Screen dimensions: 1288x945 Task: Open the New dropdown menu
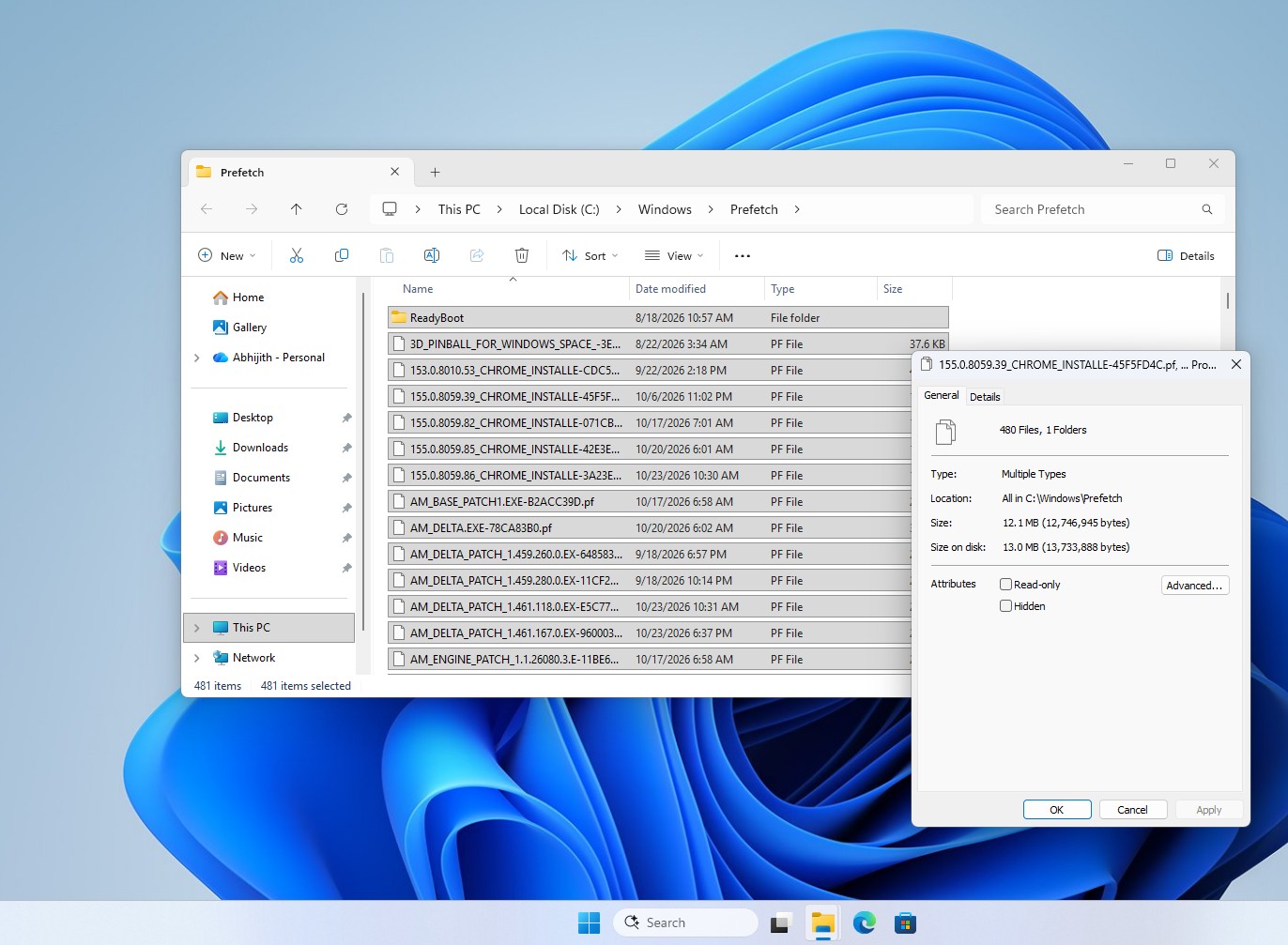click(226, 255)
